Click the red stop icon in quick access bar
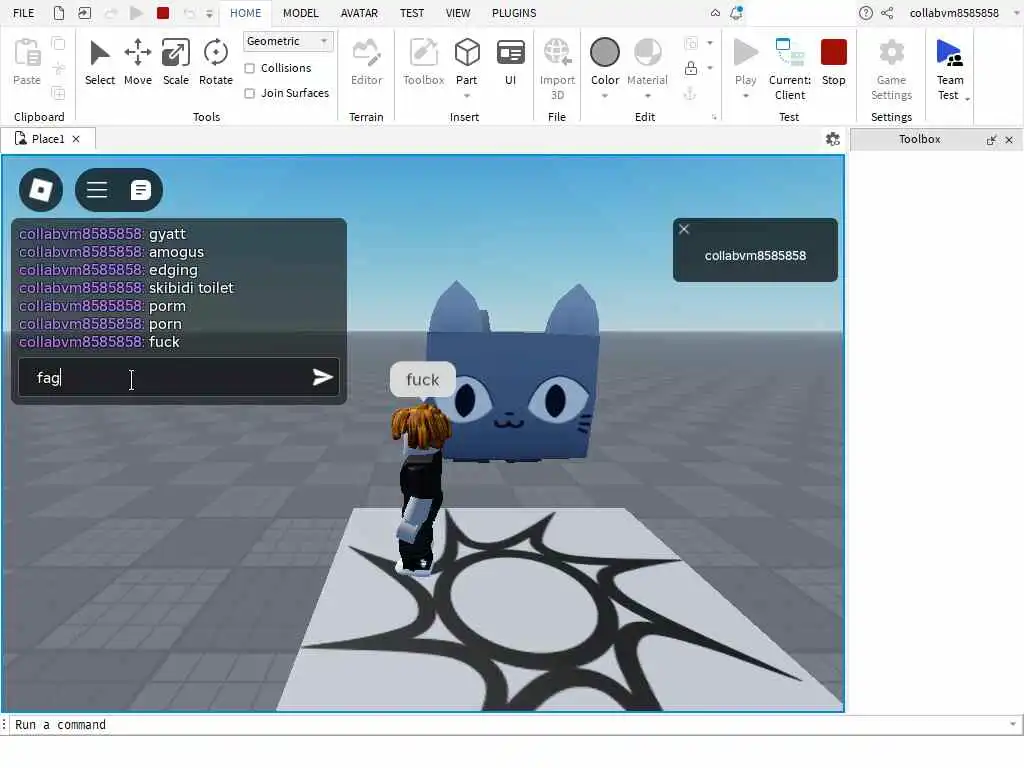Image resolution: width=1024 pixels, height=768 pixels. 163,13
